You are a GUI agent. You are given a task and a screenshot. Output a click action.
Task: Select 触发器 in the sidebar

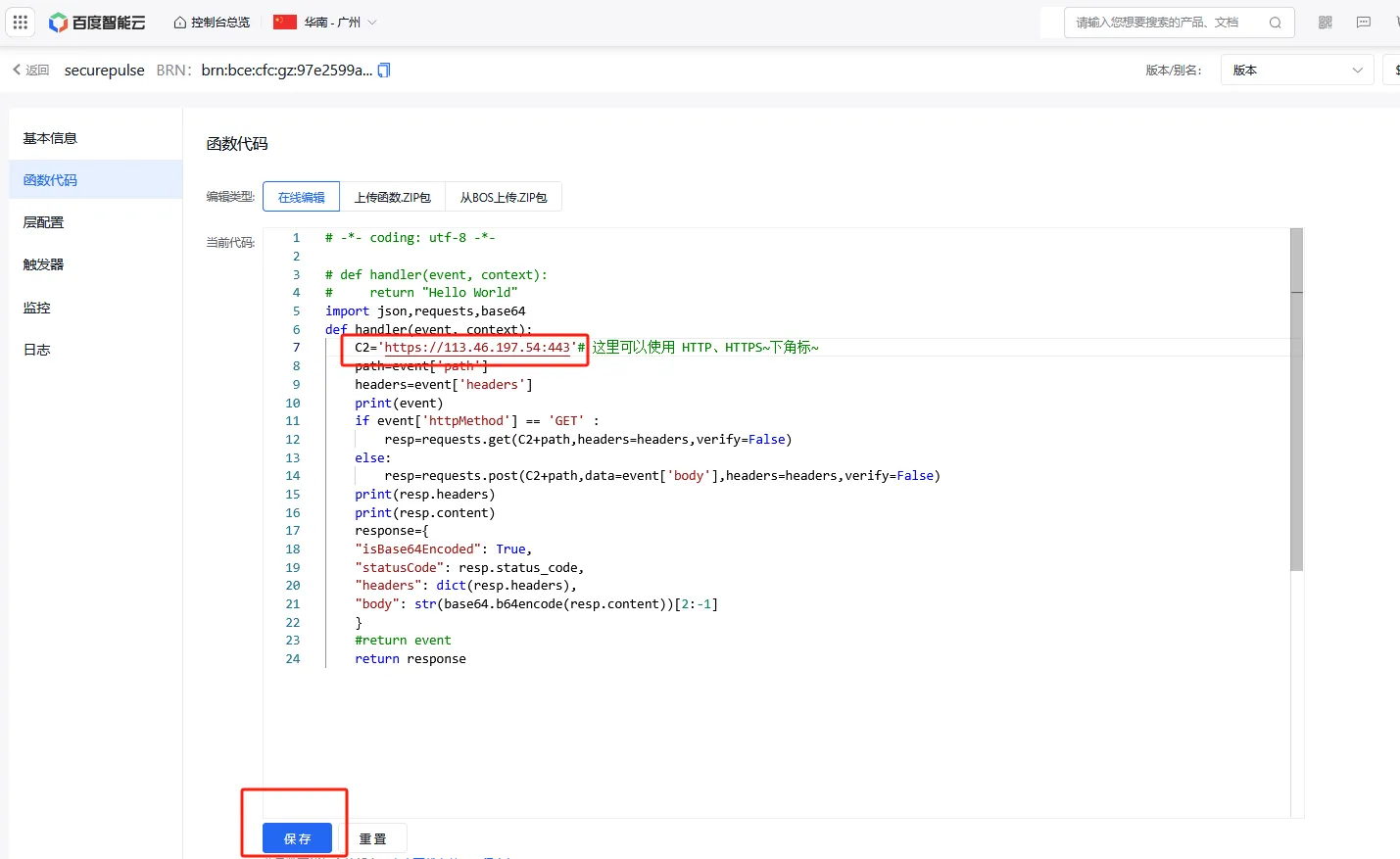pos(95,264)
